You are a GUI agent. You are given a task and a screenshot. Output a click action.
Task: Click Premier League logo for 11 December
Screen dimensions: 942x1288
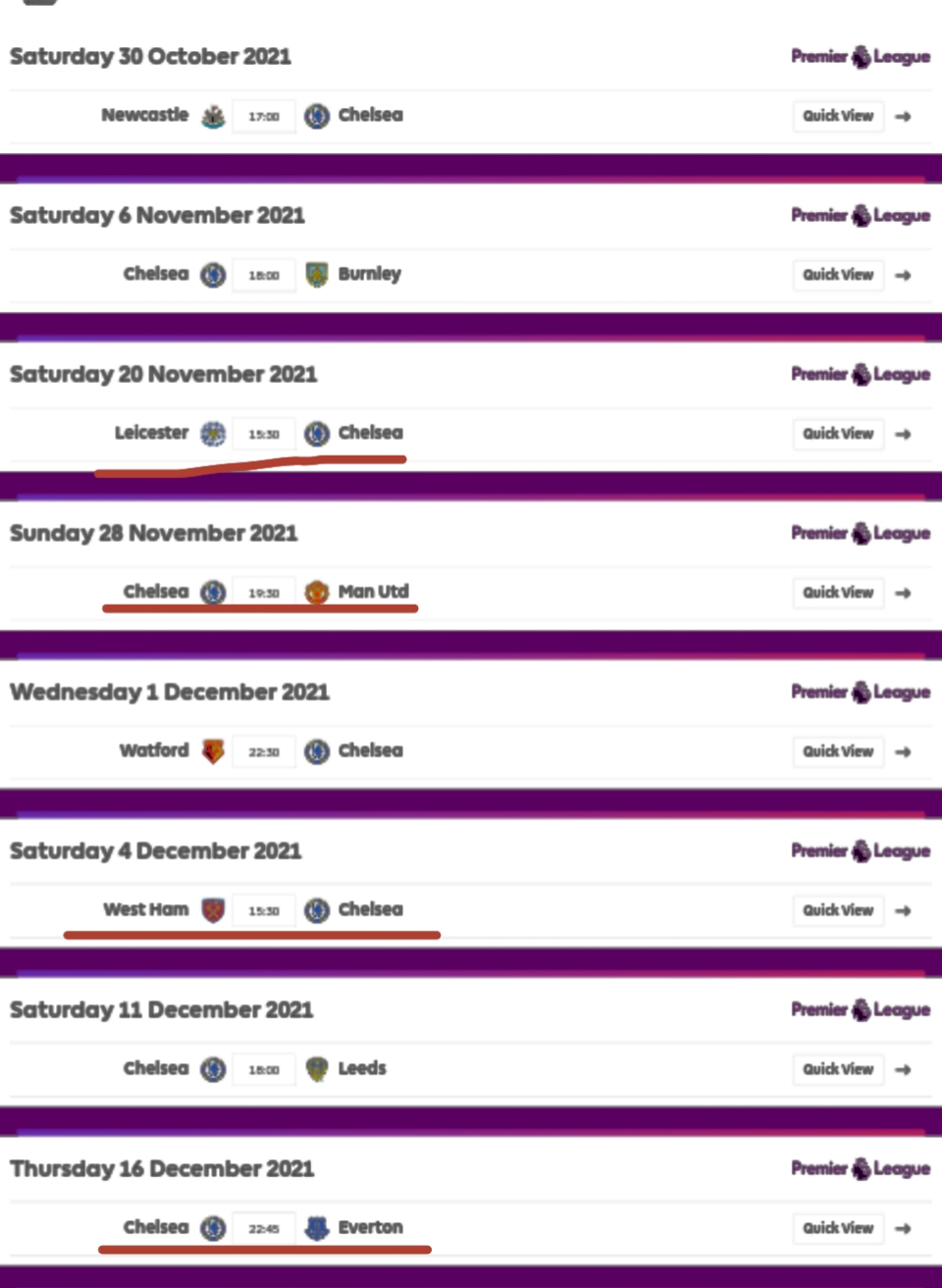point(861,1010)
